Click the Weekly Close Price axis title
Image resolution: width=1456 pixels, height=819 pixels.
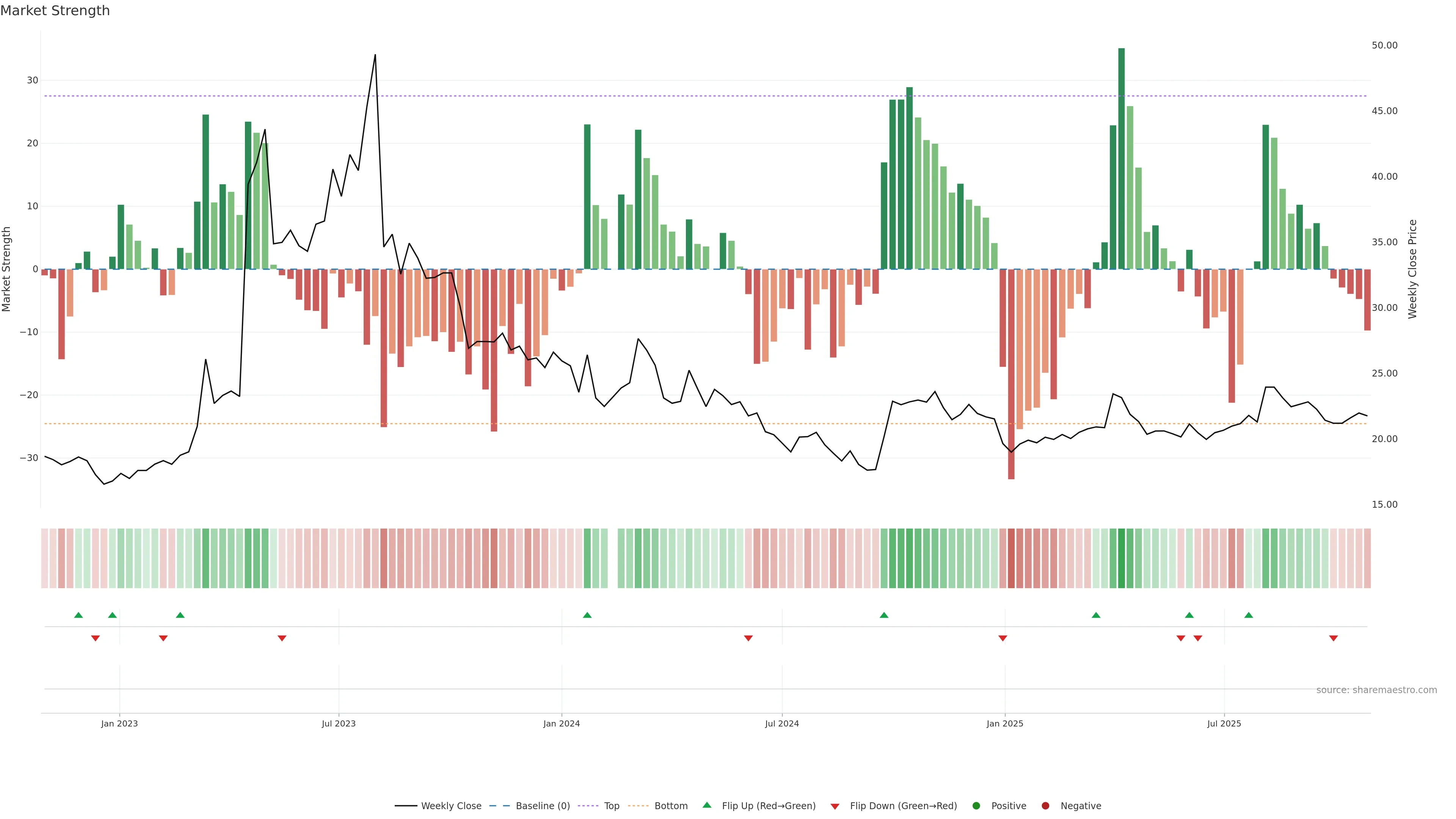(x=1412, y=269)
